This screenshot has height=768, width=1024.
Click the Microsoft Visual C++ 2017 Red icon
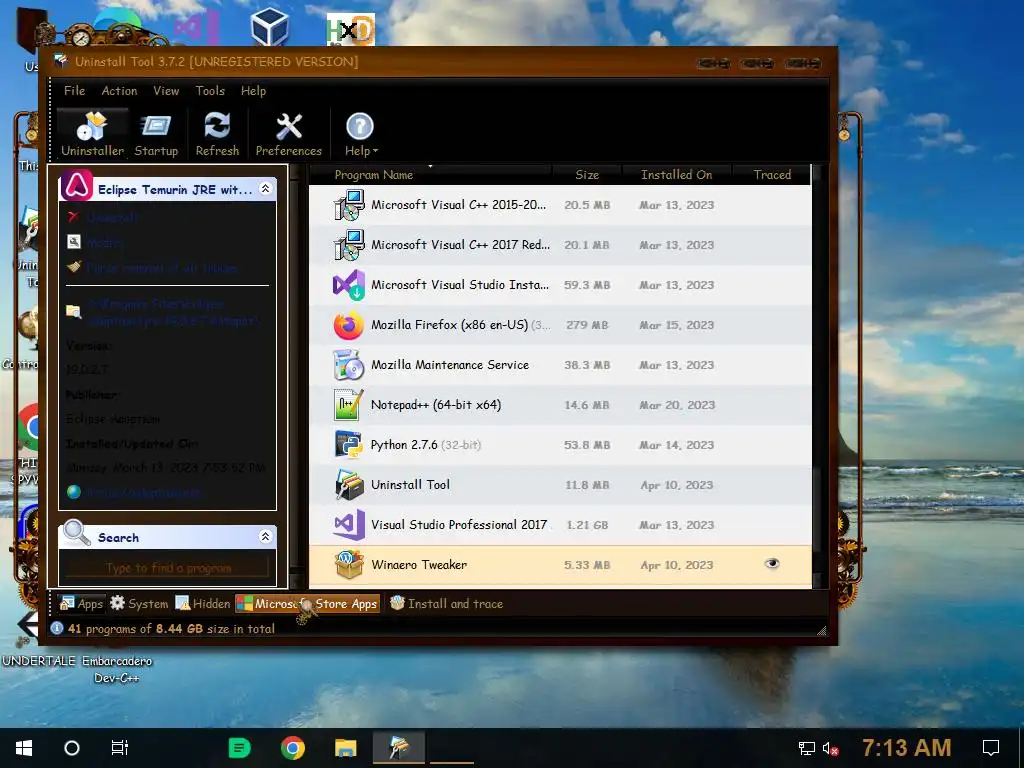point(349,245)
